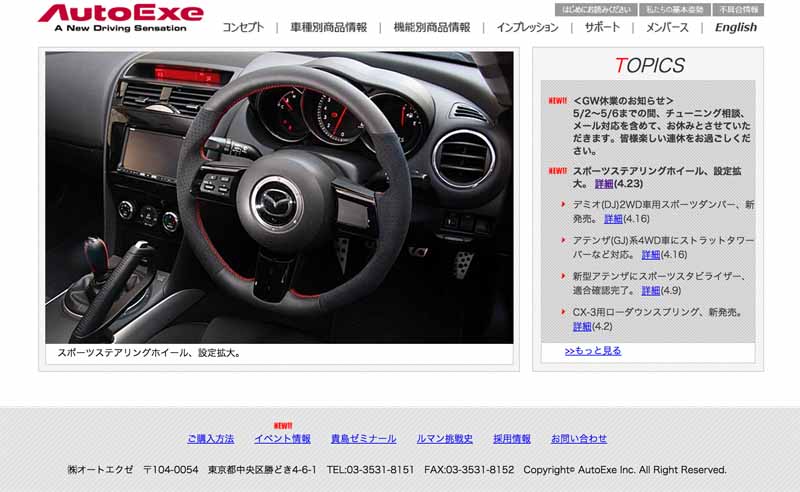Image resolution: width=800 pixels, height=492 pixels.
Task: Open the インプレッション menu item
Action: [x=527, y=27]
